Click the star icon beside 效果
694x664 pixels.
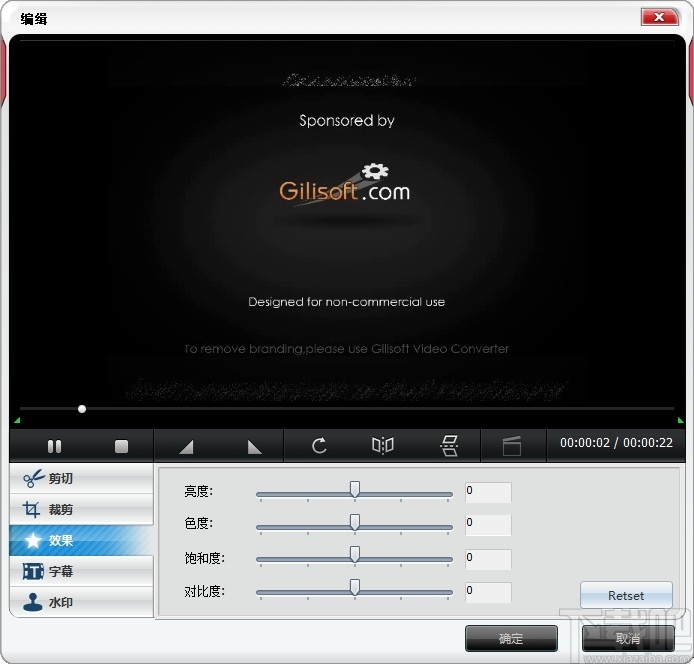(33, 540)
